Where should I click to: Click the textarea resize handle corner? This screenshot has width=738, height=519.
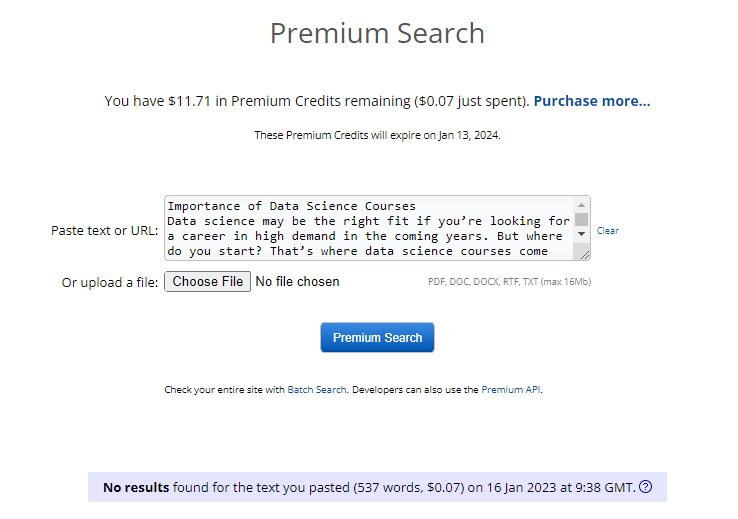click(x=584, y=253)
